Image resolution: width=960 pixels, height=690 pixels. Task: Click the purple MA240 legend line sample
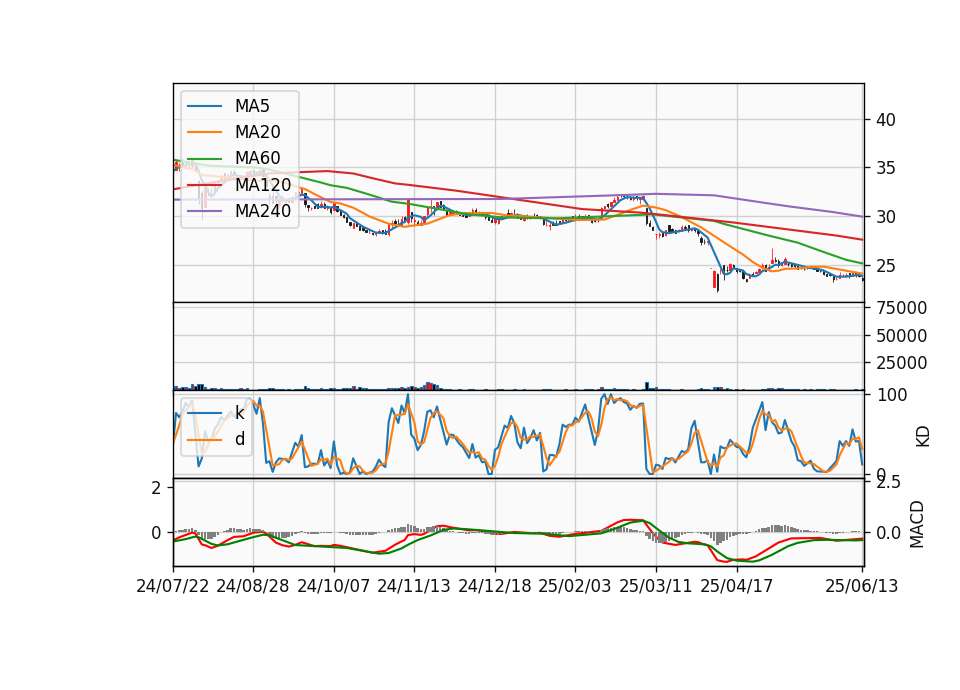pyautogui.click(x=204, y=211)
